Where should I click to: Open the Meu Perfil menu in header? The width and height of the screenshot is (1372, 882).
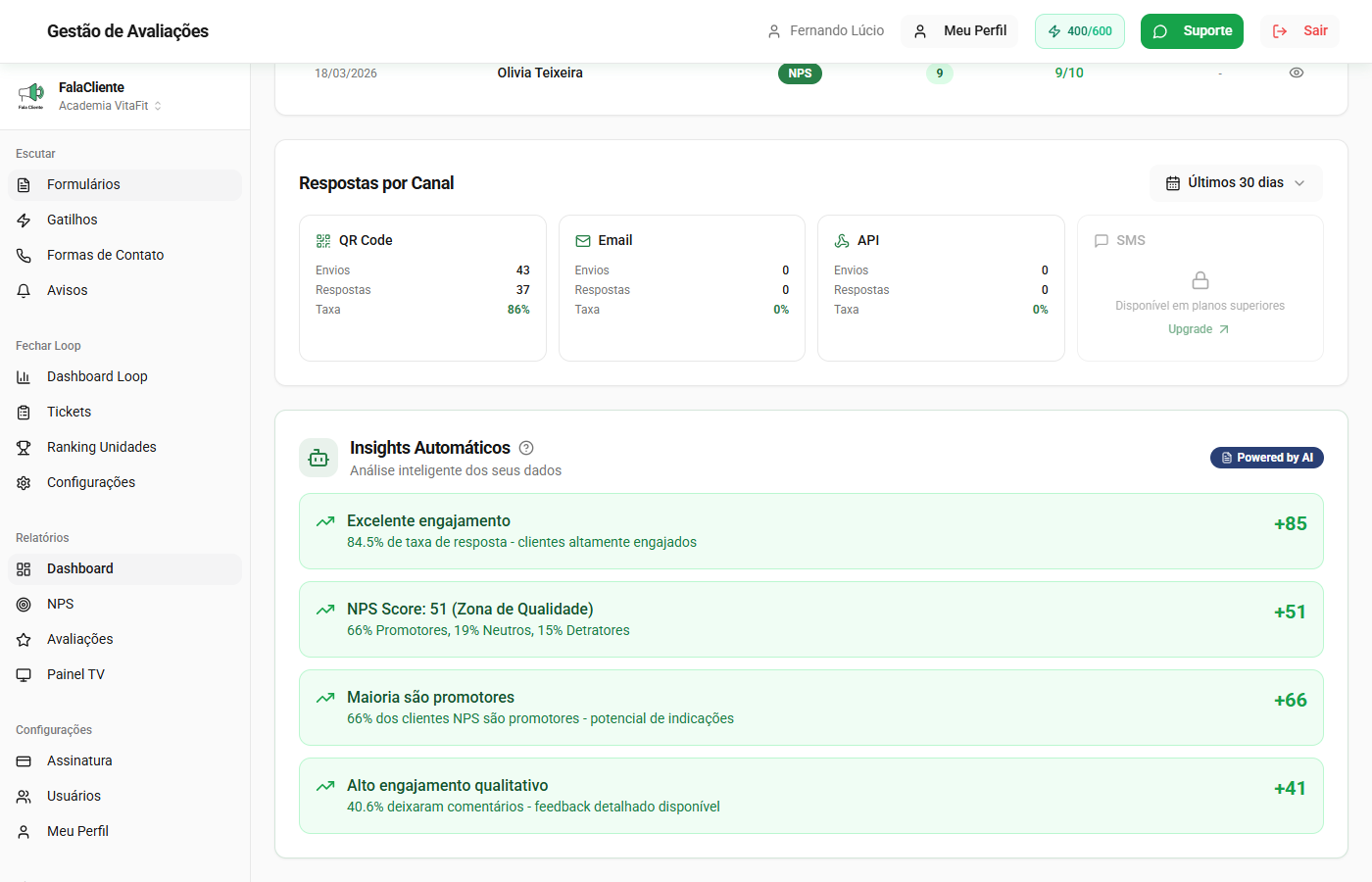click(959, 31)
